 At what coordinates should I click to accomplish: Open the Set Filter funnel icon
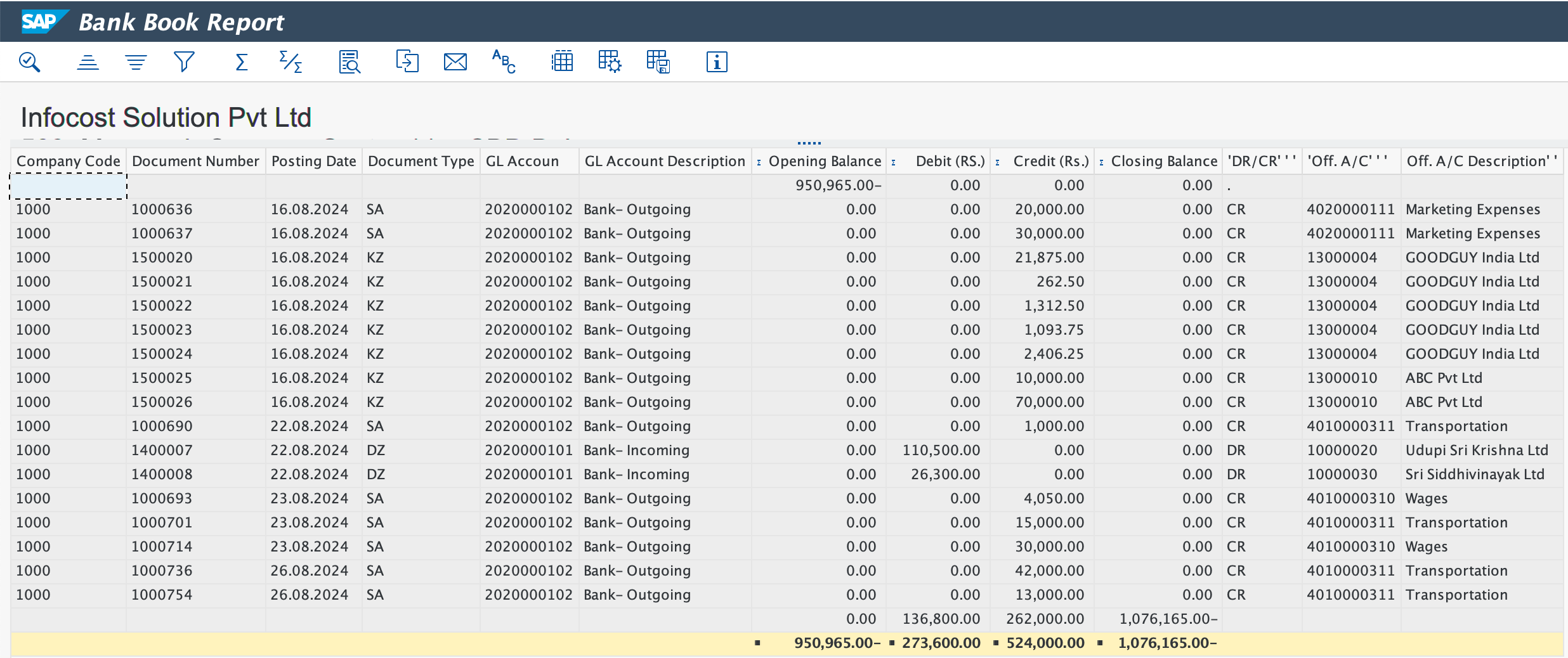pos(184,62)
